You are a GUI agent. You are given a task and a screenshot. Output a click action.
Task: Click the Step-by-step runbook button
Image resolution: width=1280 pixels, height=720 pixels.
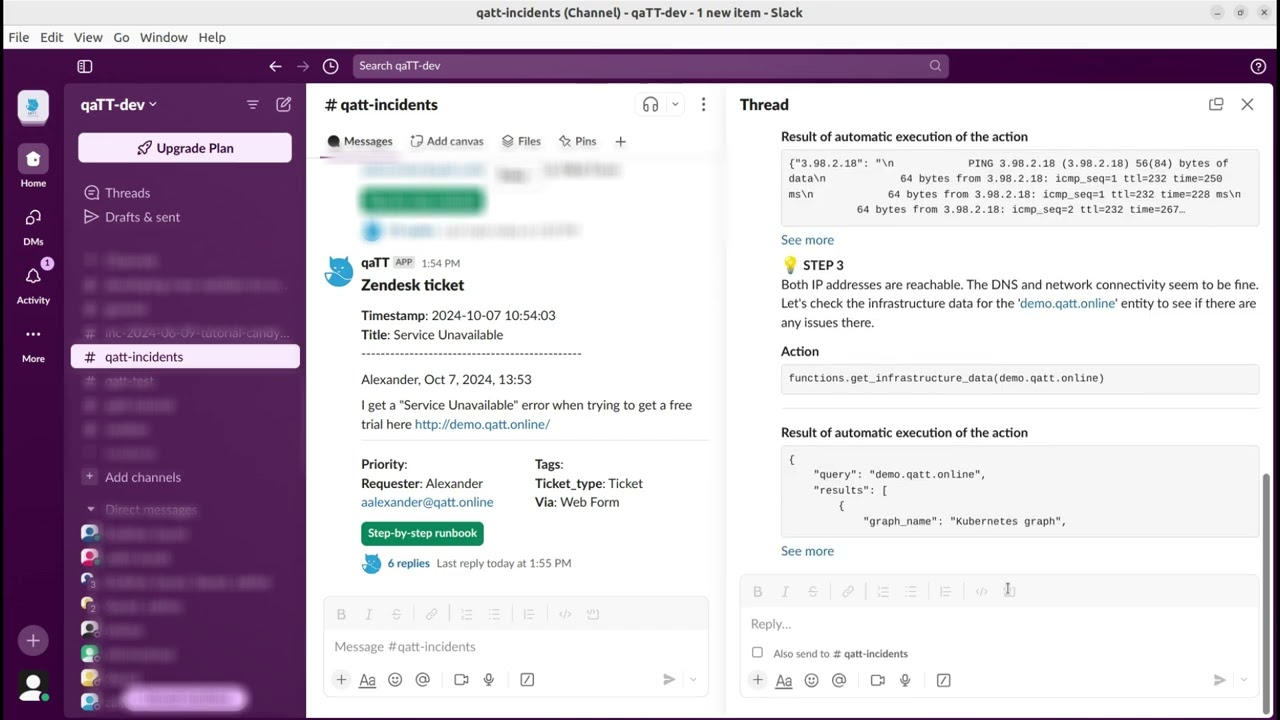point(422,533)
